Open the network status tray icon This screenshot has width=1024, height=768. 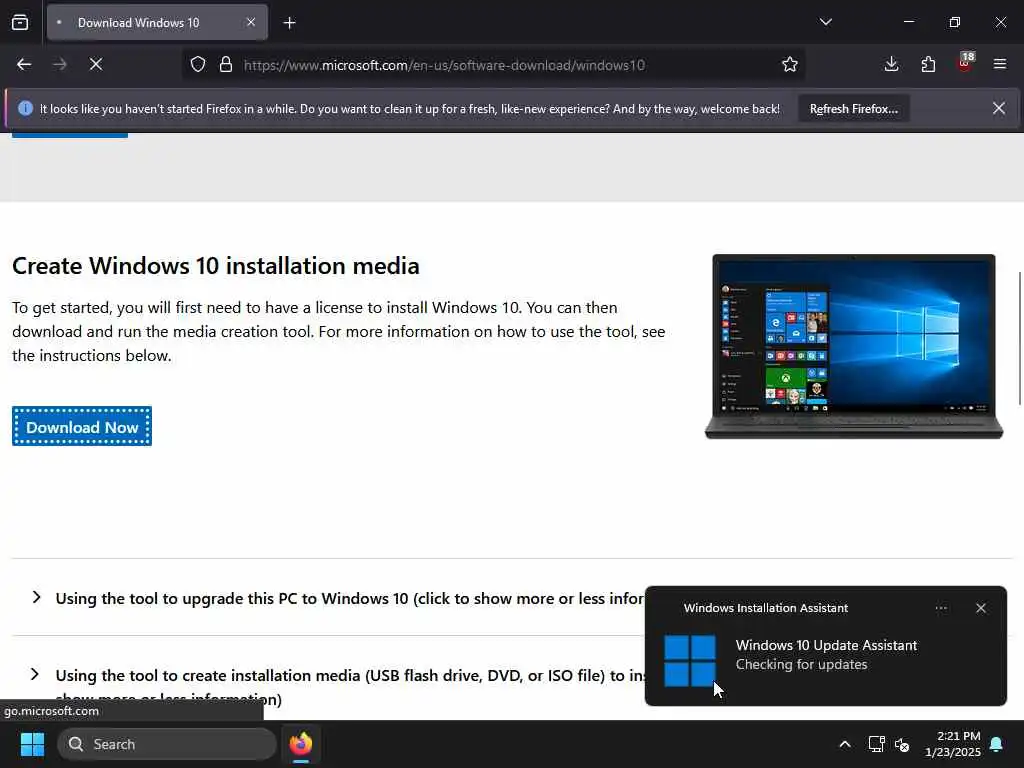click(x=876, y=744)
